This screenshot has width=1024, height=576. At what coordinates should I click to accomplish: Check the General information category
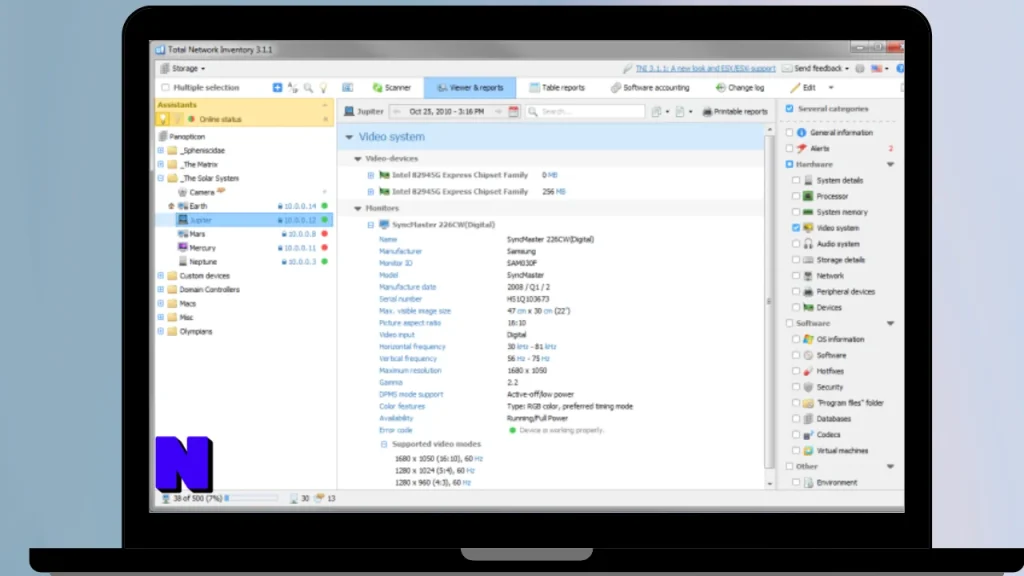(790, 133)
